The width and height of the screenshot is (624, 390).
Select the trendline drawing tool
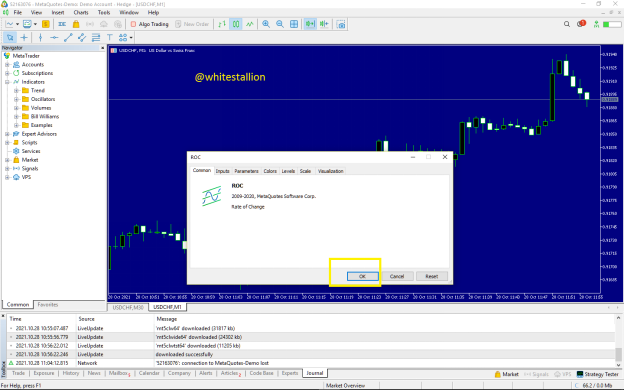tap(68, 37)
